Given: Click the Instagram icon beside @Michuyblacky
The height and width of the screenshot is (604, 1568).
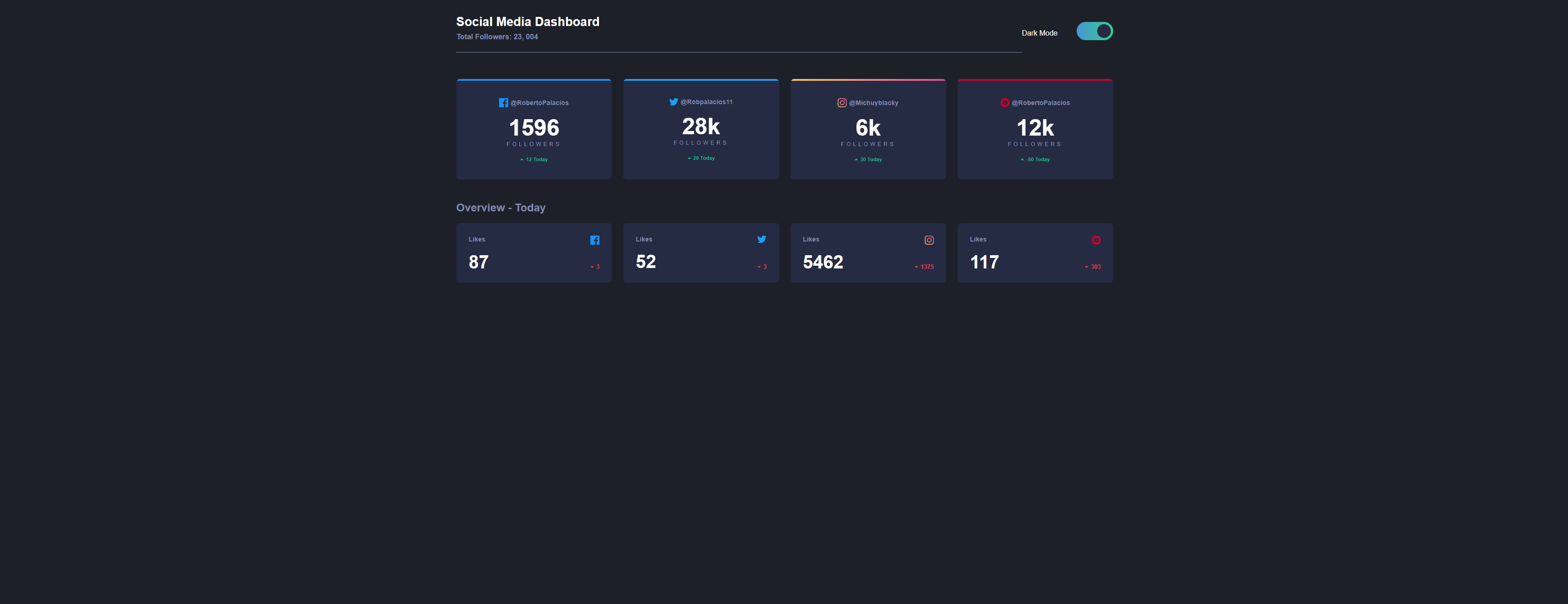Looking at the screenshot, I should point(841,103).
